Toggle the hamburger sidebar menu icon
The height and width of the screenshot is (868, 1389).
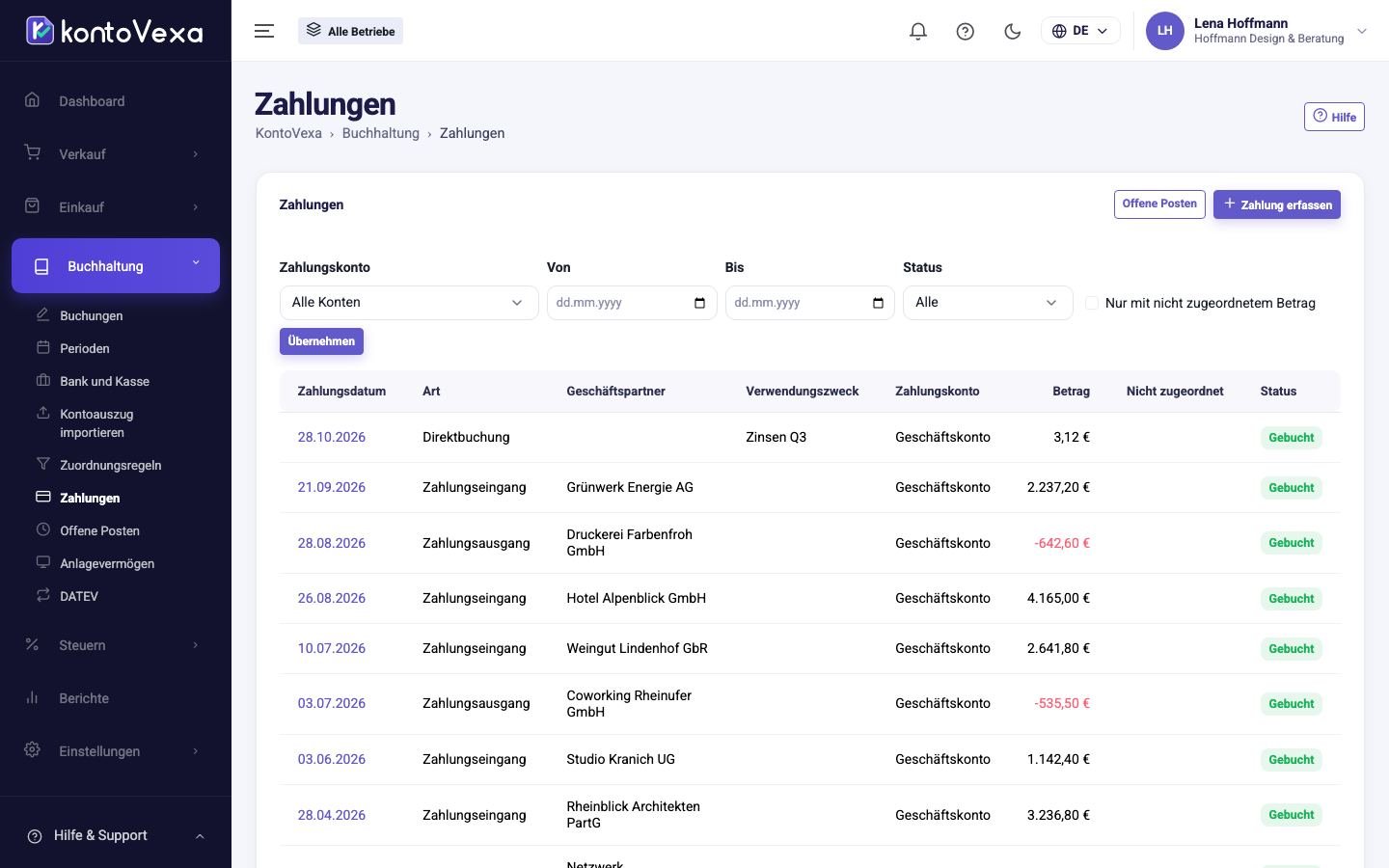click(x=264, y=31)
